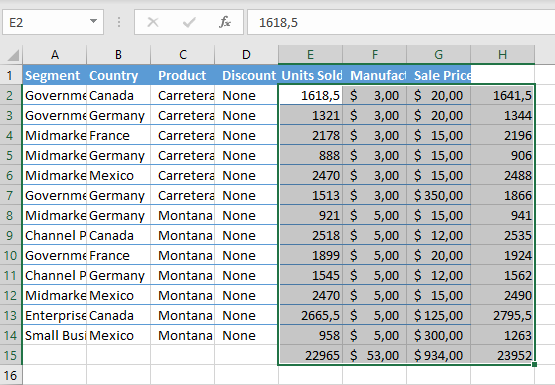
Task: Open the Name Box dropdown arrow
Action: tap(93, 22)
